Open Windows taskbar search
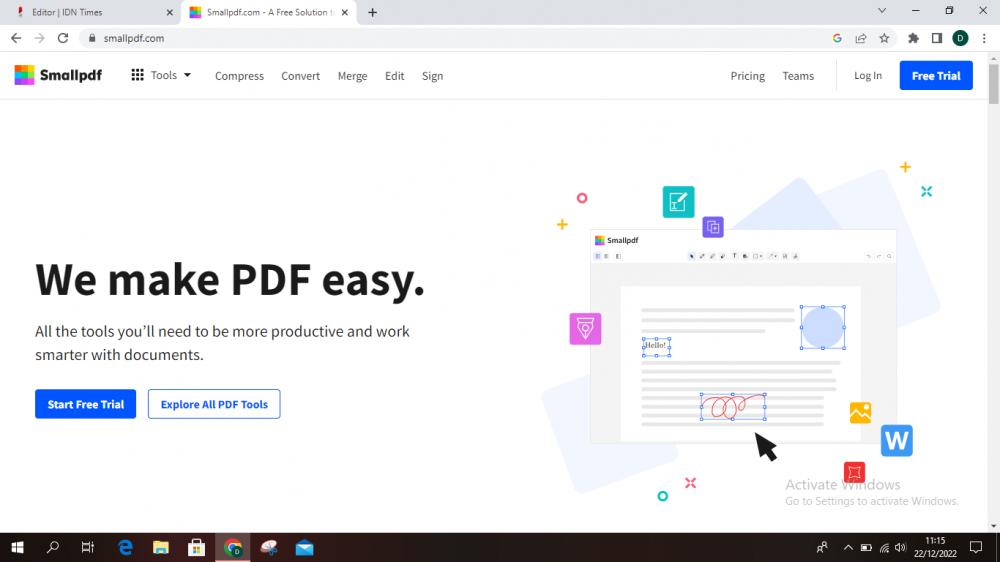The width and height of the screenshot is (1000, 562). pyautogui.click(x=53, y=547)
